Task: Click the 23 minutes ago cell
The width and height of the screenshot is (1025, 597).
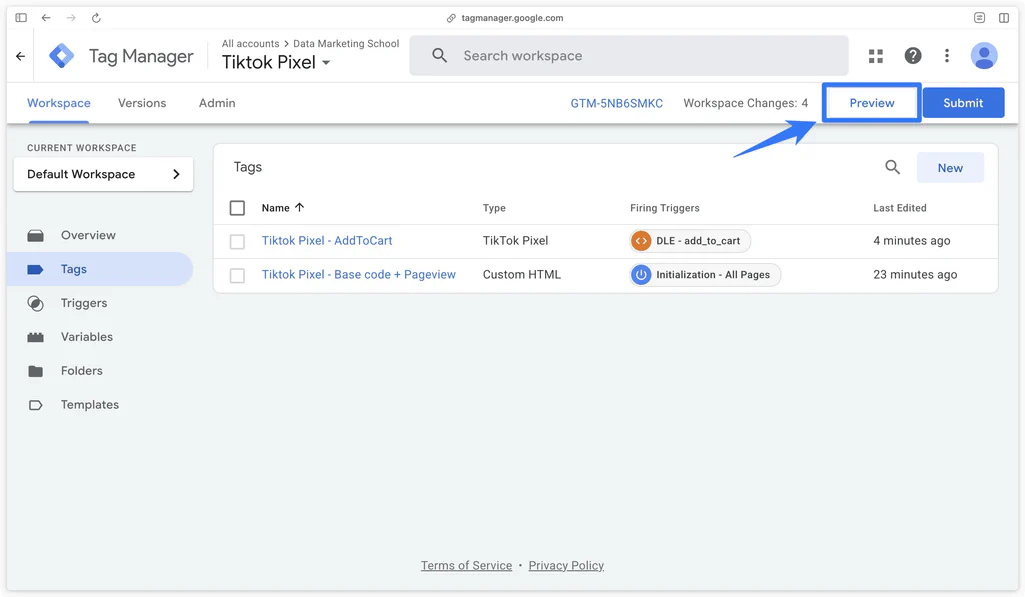Action: click(x=915, y=275)
